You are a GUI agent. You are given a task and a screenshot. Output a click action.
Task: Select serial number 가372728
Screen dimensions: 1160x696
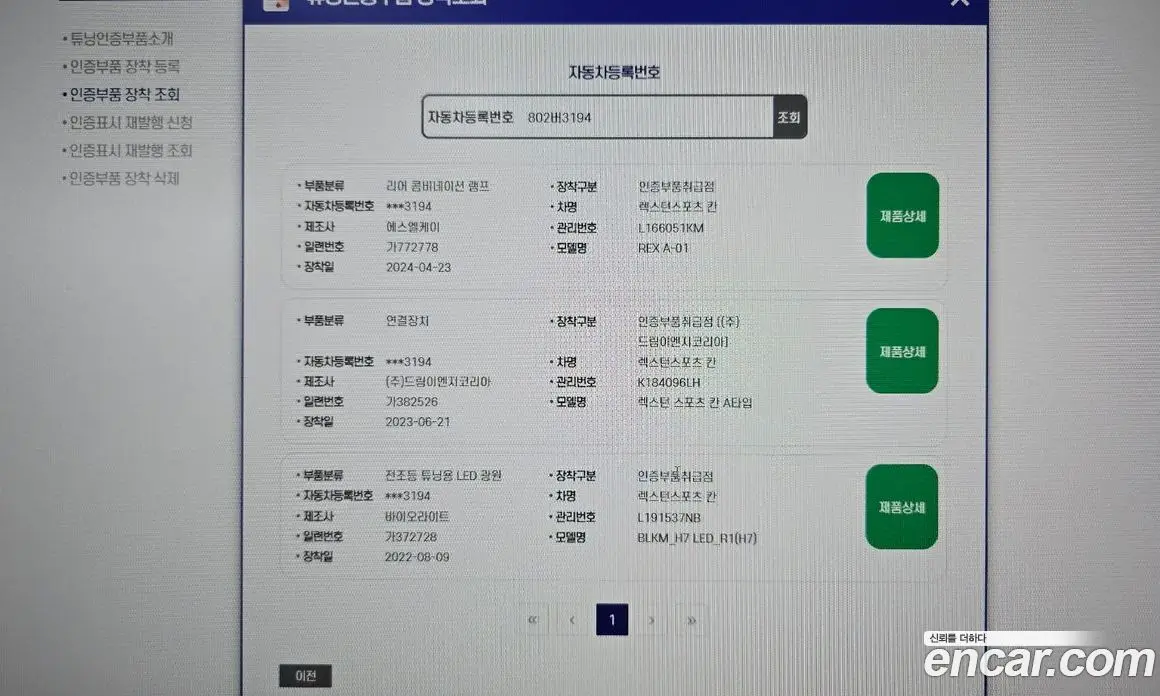pyautogui.click(x=411, y=537)
